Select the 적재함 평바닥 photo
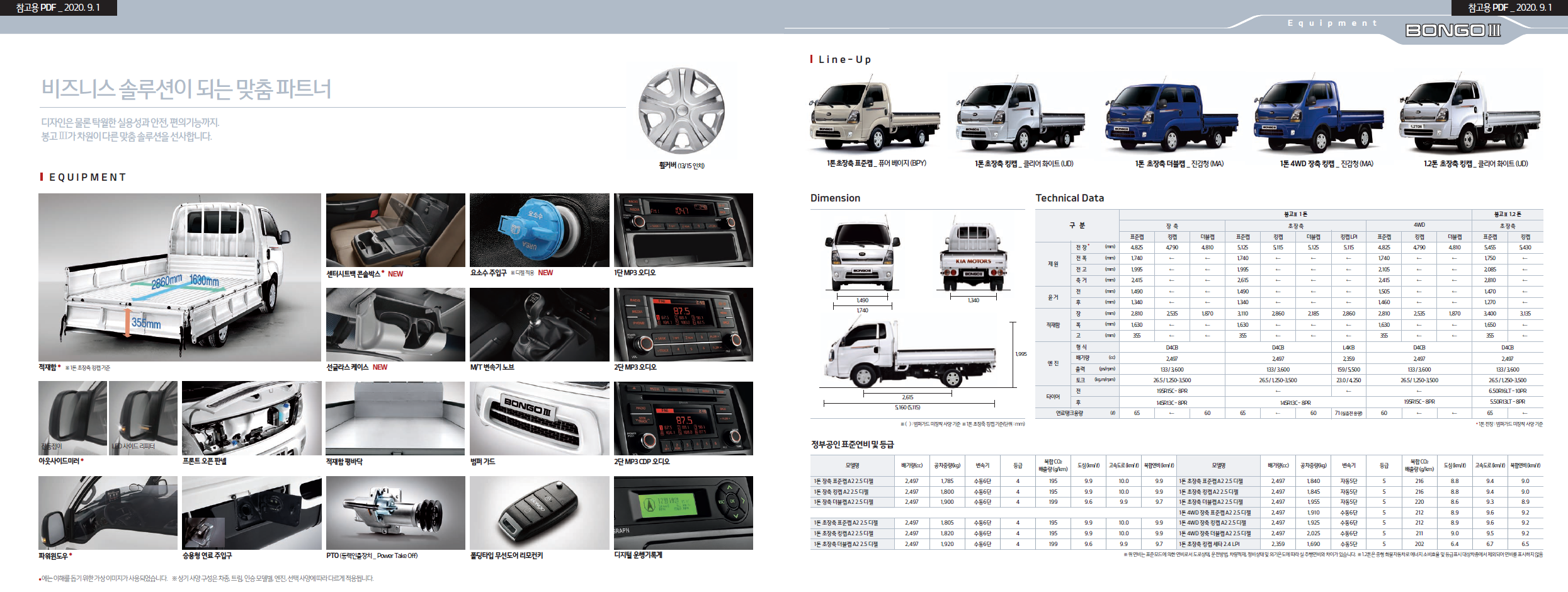1568x592 pixels. point(395,418)
